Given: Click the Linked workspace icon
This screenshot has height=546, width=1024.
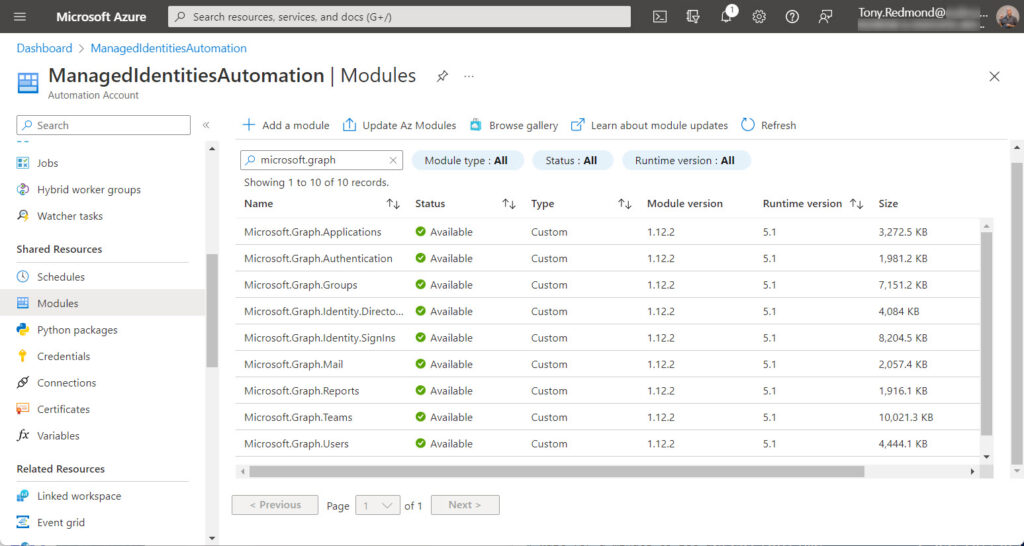Looking at the screenshot, I should coord(23,496).
